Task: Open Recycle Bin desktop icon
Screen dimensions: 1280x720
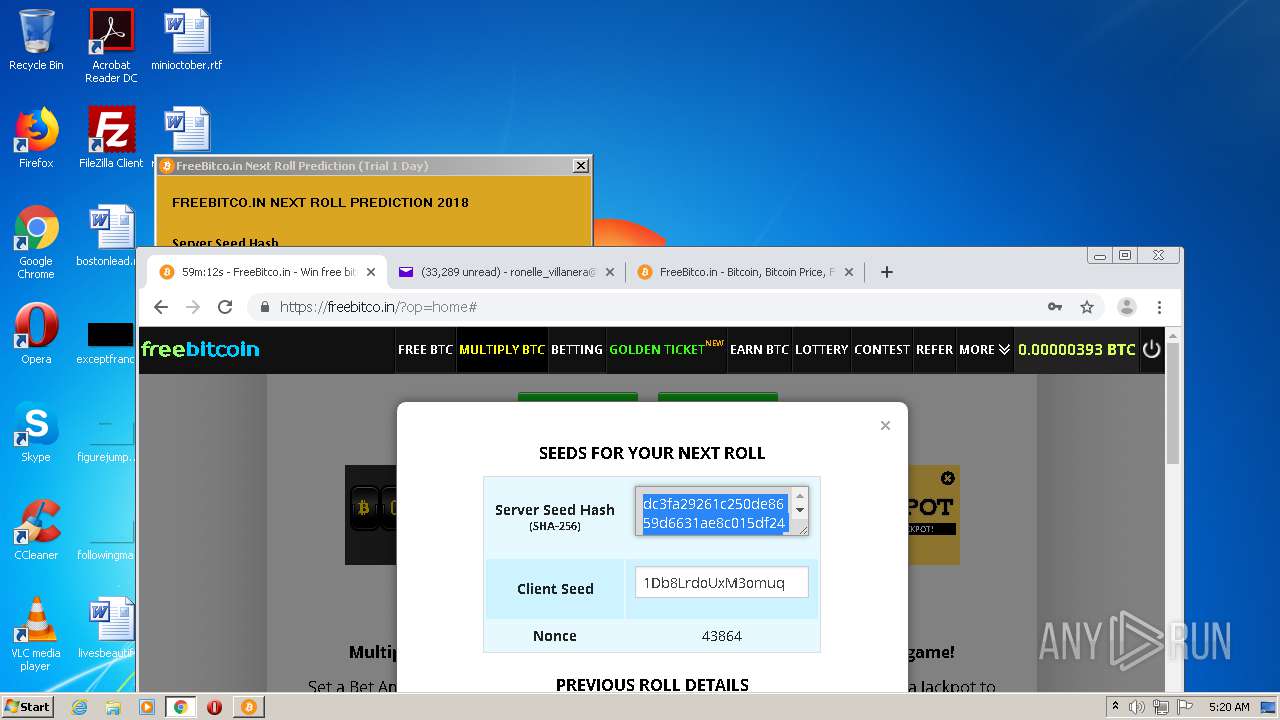Action: click(36, 40)
